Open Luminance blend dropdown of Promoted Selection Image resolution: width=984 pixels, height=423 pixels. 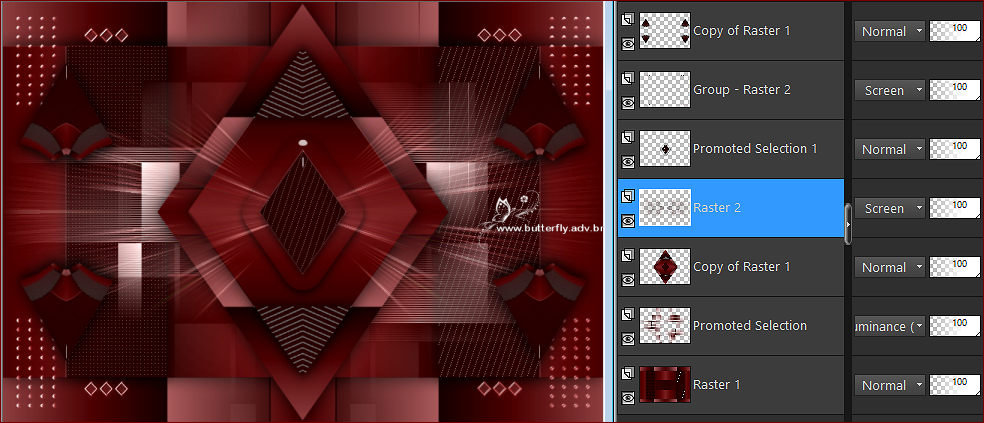[x=890, y=326]
